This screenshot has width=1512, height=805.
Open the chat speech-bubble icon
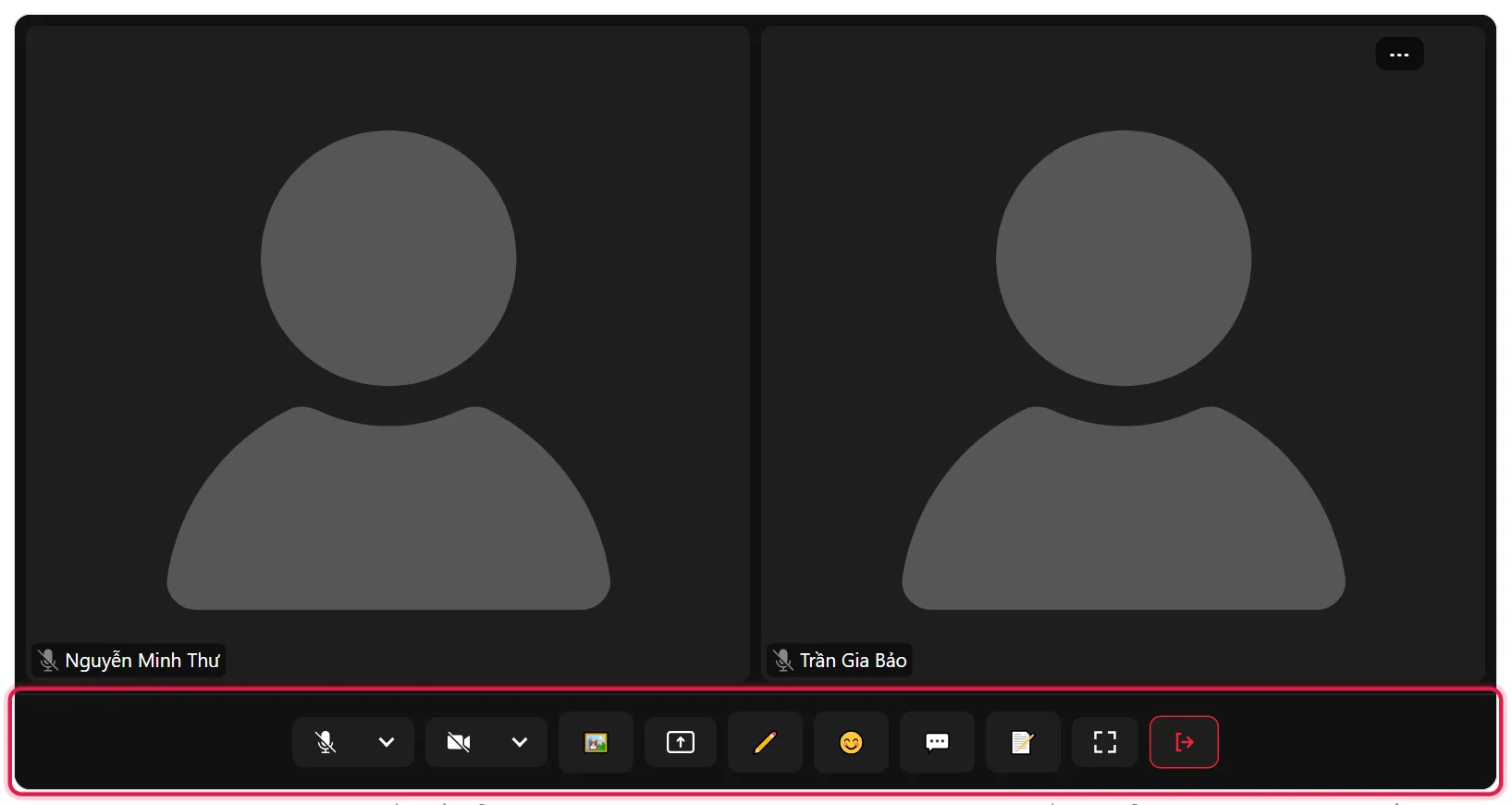pos(937,742)
